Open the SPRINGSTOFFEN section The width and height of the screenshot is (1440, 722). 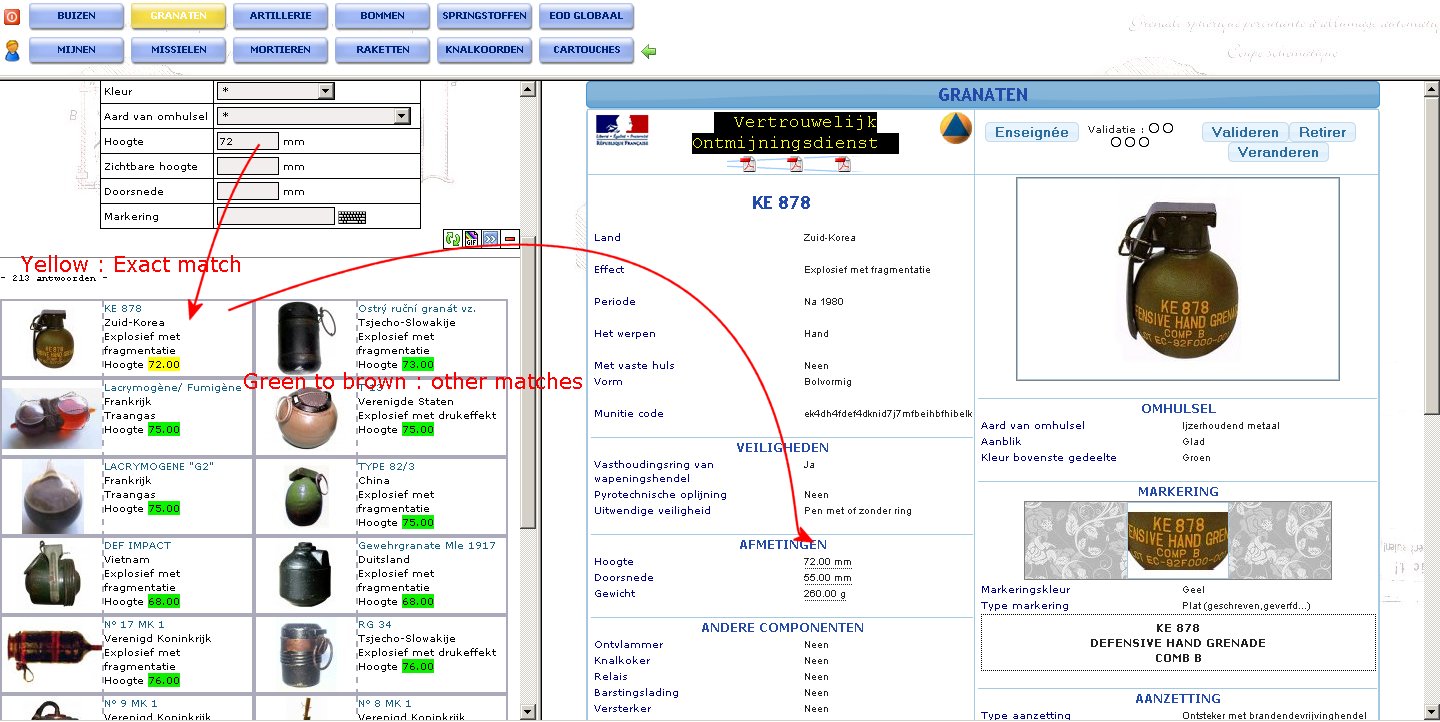click(484, 16)
